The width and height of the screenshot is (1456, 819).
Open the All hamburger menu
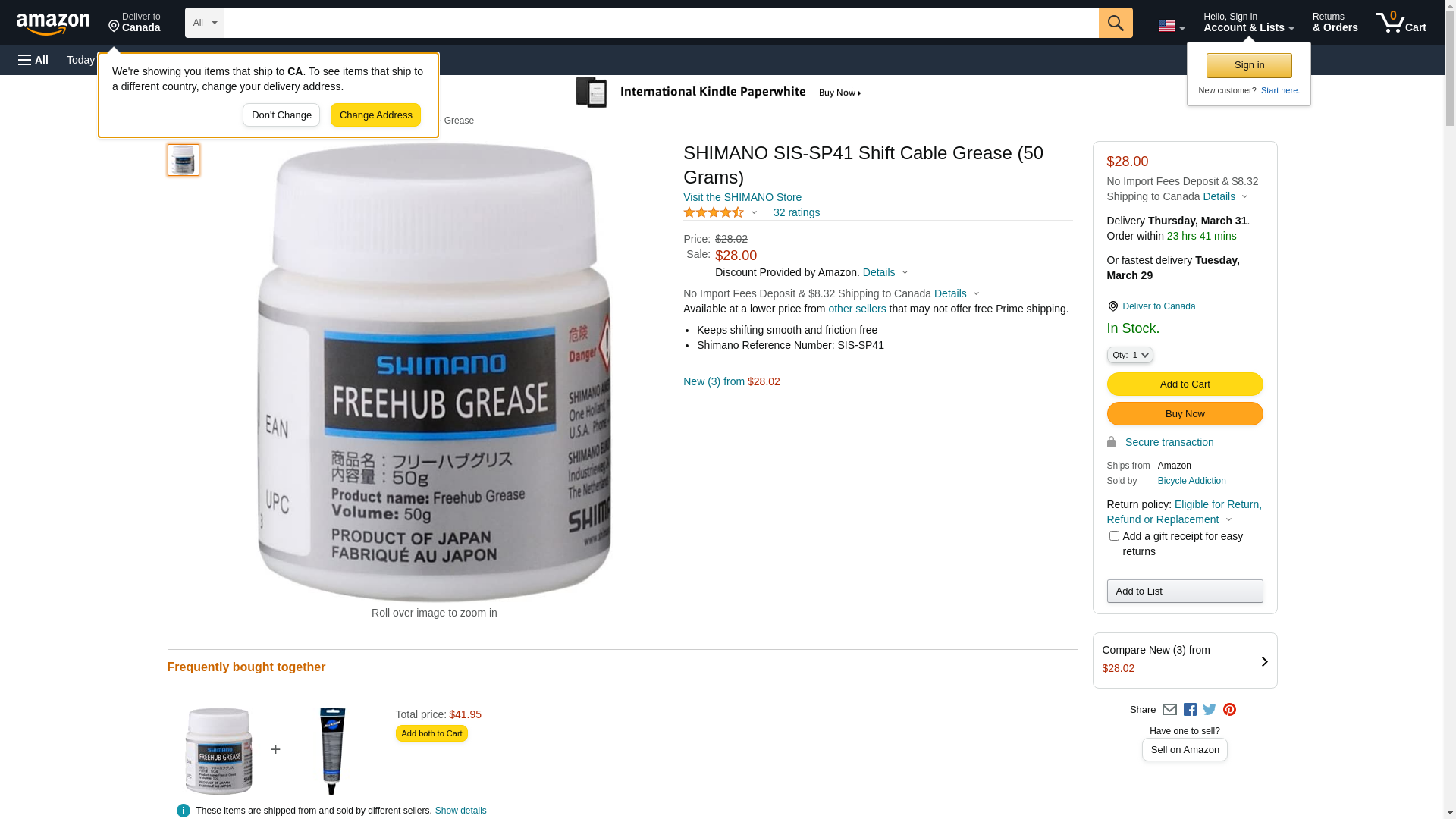tap(33, 60)
